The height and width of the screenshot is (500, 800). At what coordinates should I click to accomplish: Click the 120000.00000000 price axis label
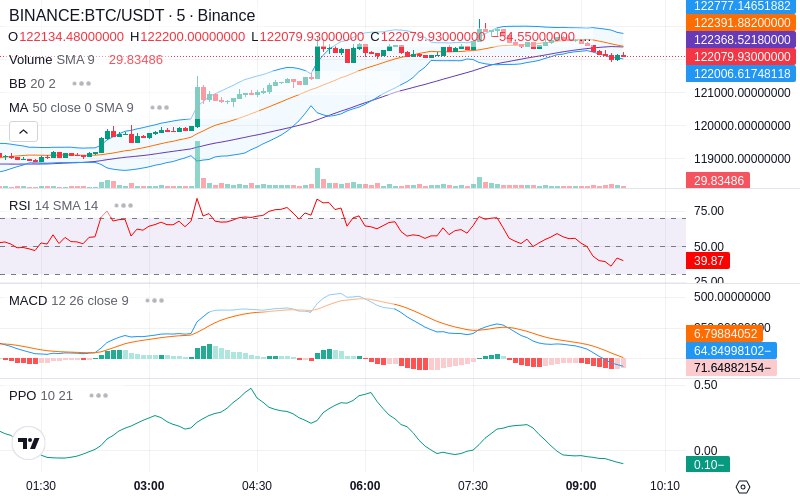[x=742, y=126]
